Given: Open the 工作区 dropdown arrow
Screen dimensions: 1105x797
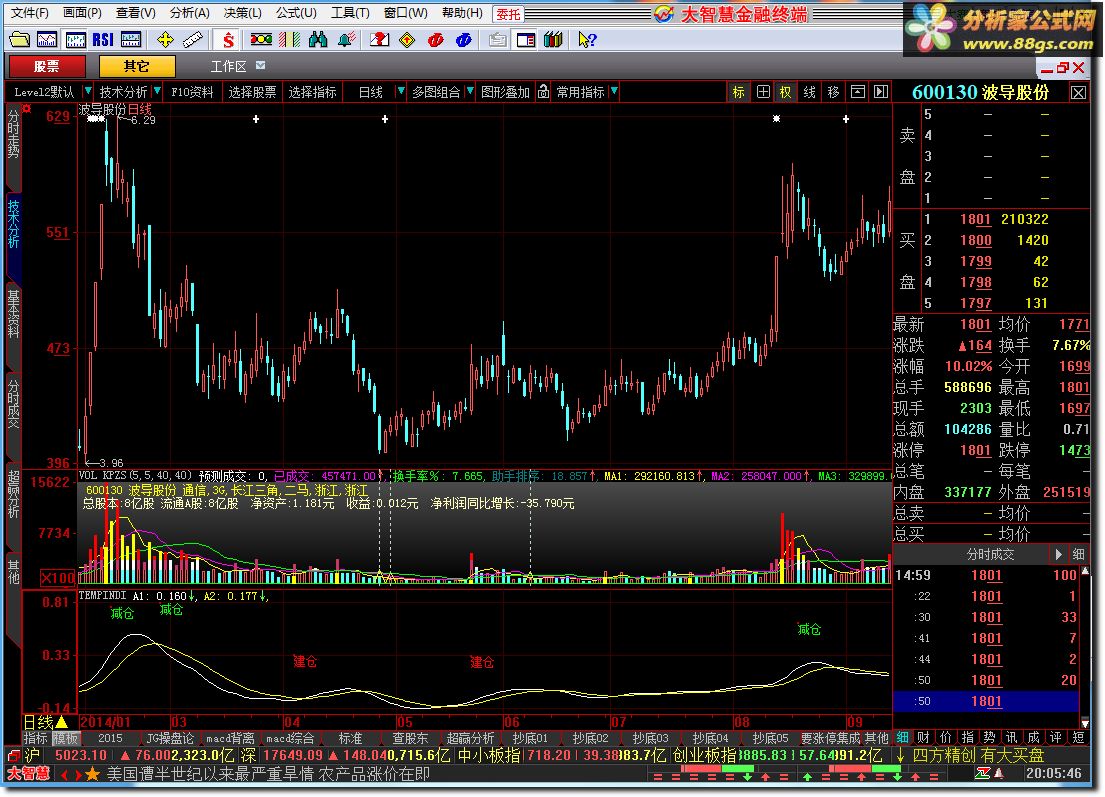Looking at the screenshot, I should [261, 66].
